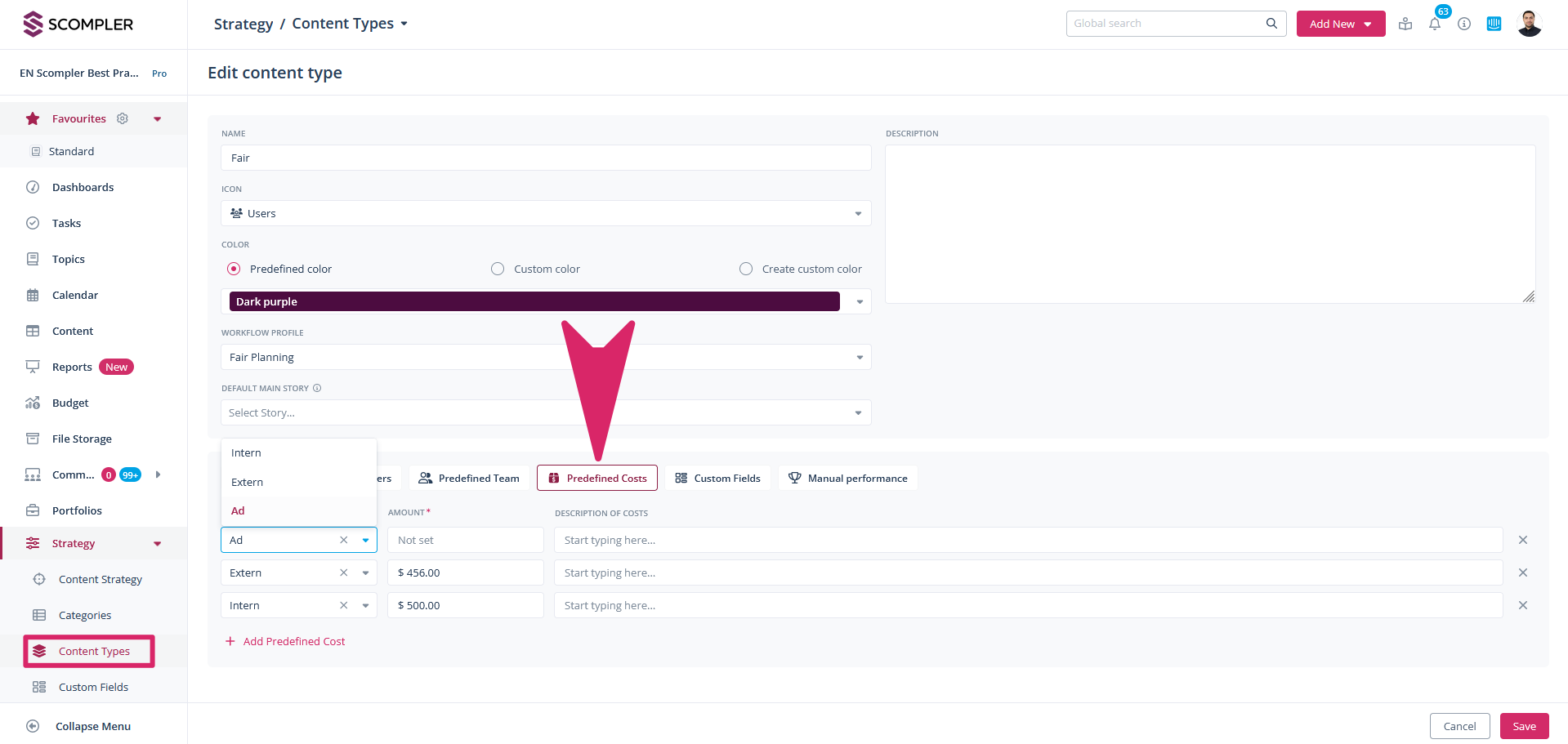Choose the Custom color radio option
The image size is (1568, 744).
(498, 269)
